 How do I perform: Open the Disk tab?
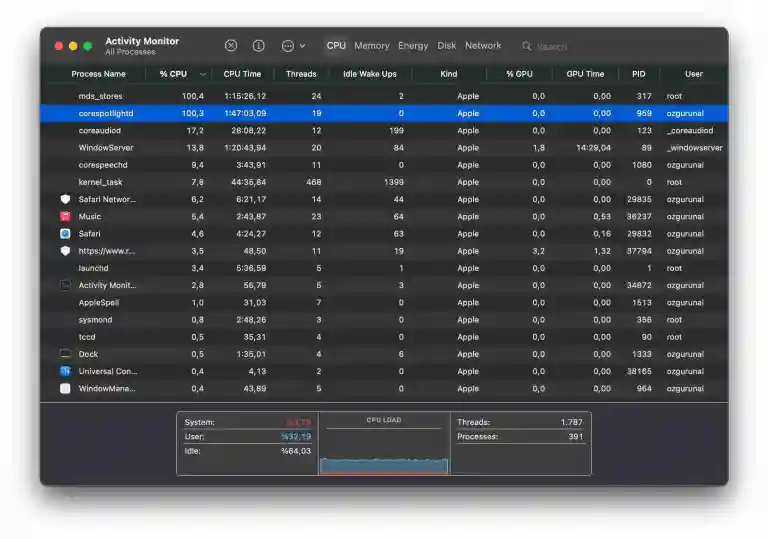[446, 46]
